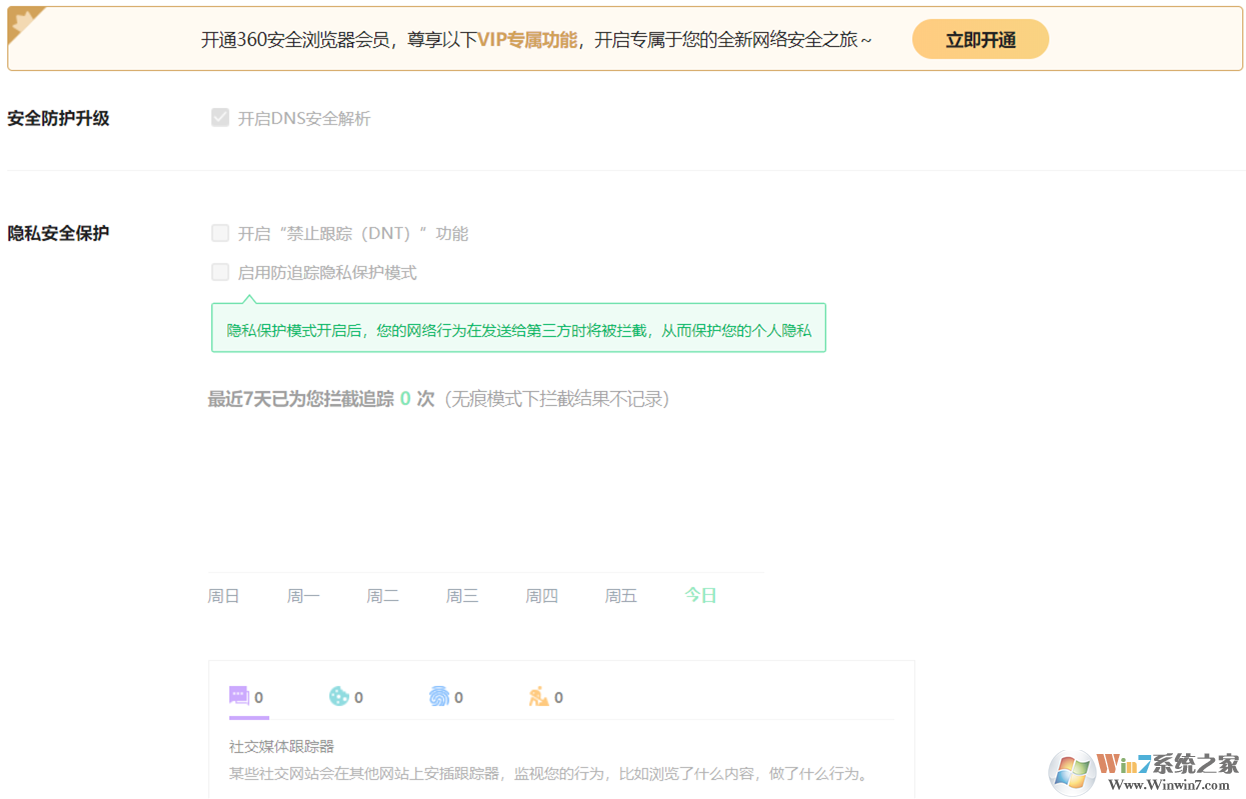The height and width of the screenshot is (799, 1246).
Task: Select the social media tracker category icon
Action: point(239,696)
